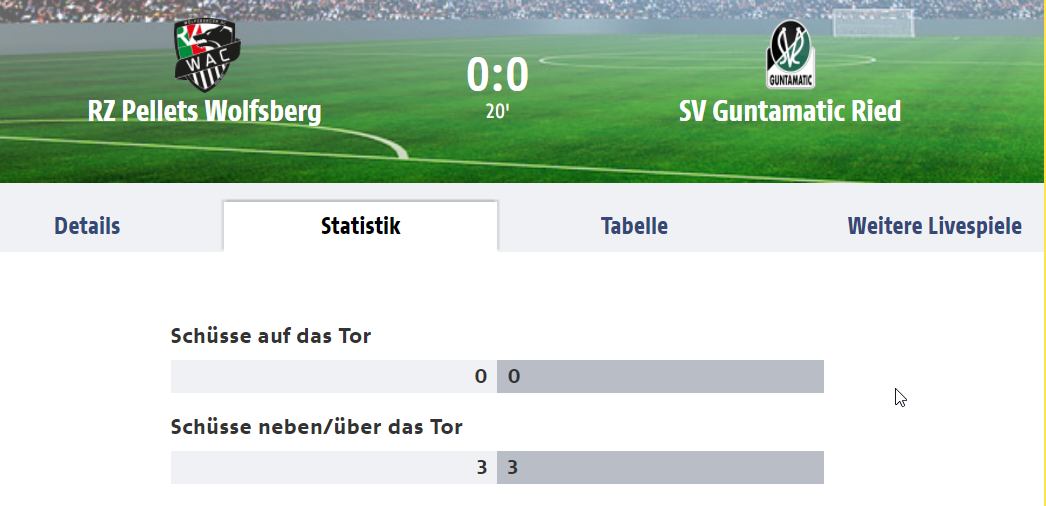
Task: Click the crowd stands at banner top
Action: [523, 9]
